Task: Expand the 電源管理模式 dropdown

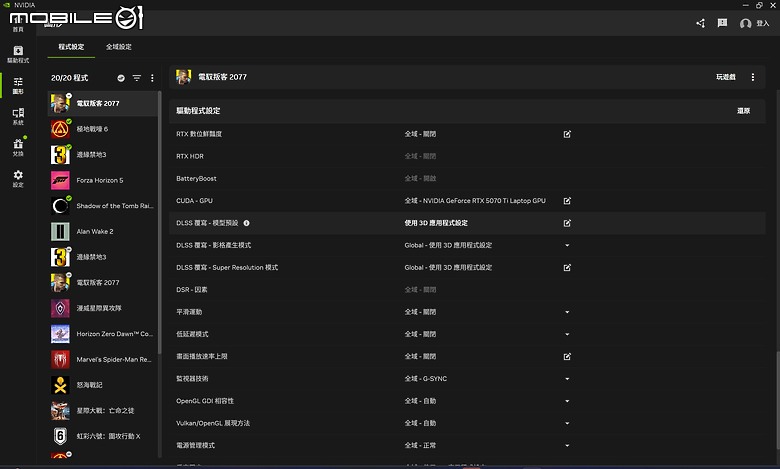Action: [x=567, y=446]
